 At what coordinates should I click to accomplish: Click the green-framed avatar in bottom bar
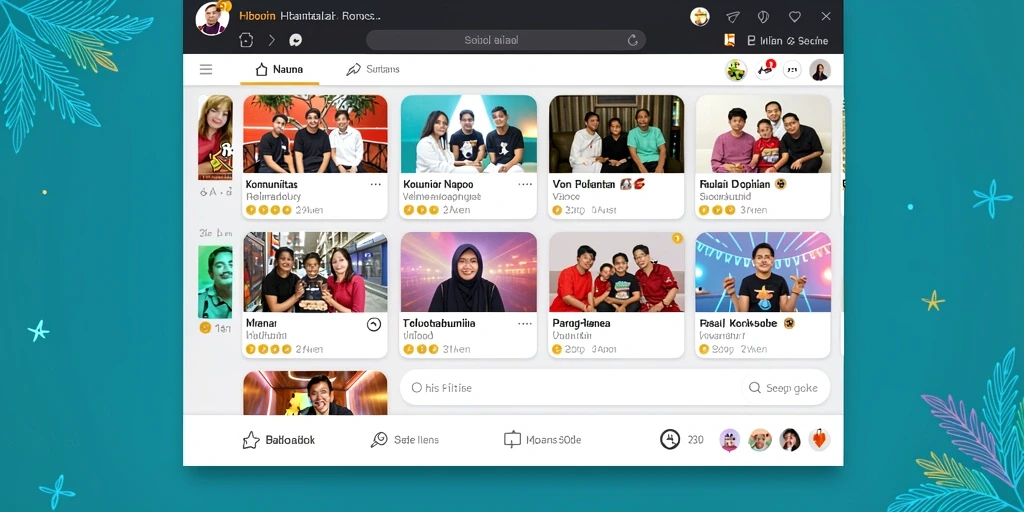click(x=760, y=440)
